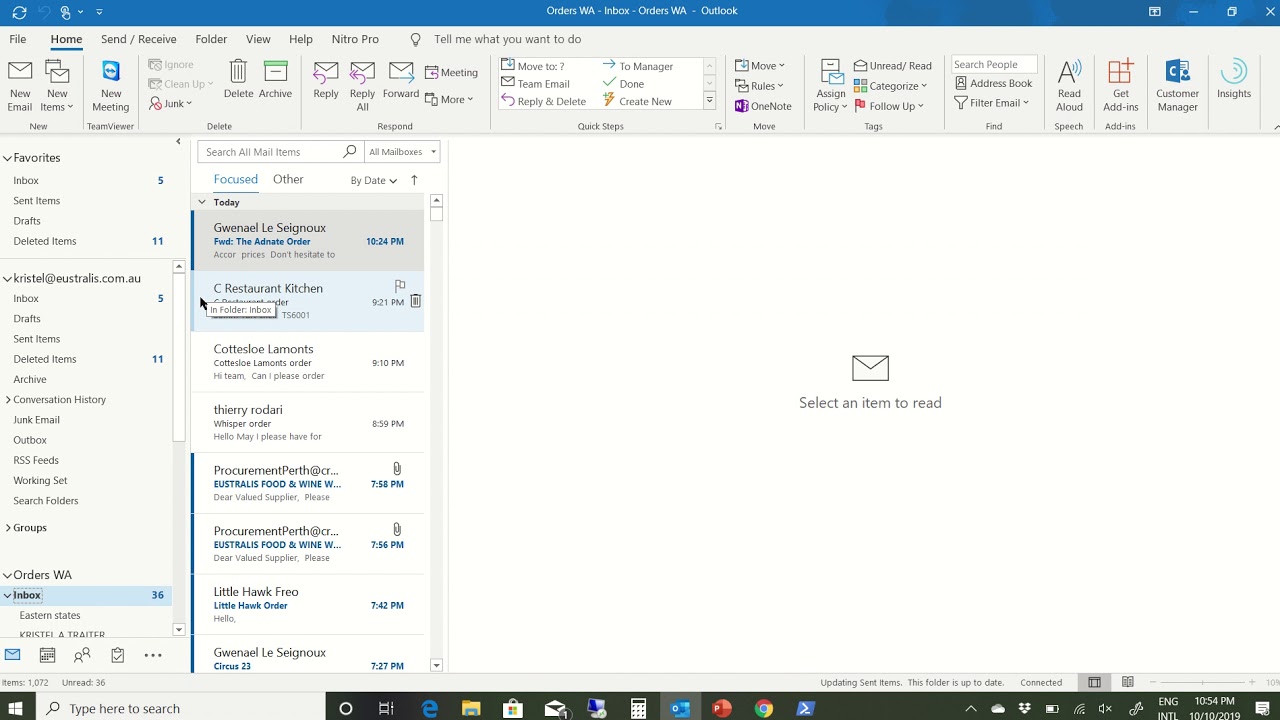Open Tasks view icon
Viewport: 1280px width, 720px height.
117,655
